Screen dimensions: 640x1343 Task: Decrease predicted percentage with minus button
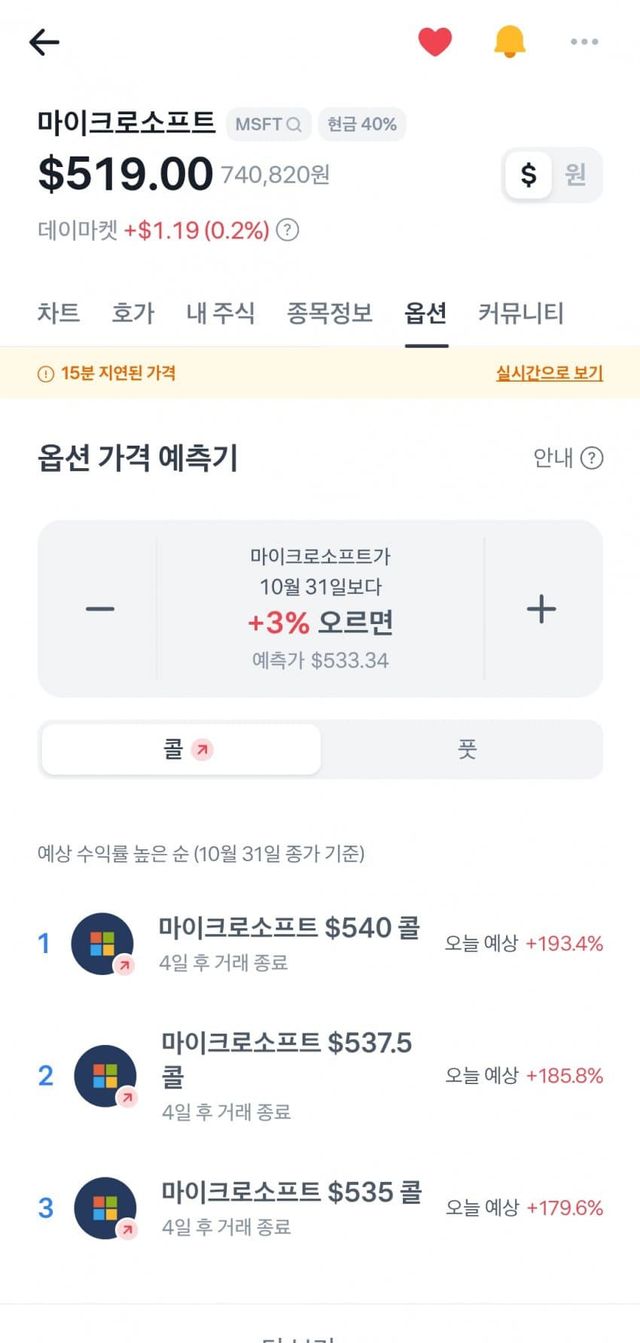[100, 609]
